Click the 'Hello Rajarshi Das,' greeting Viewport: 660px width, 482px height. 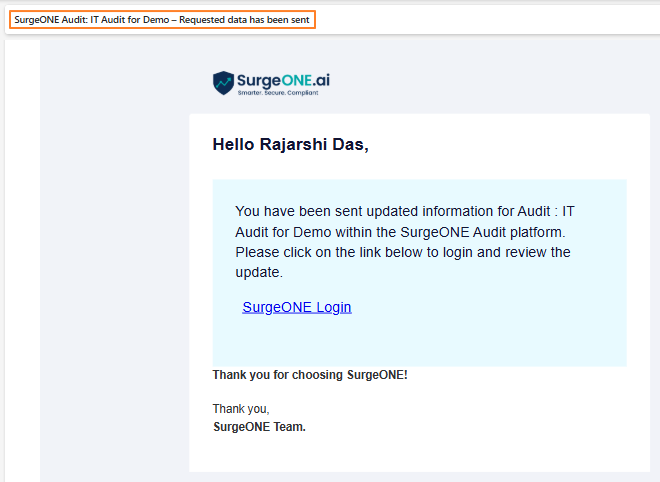point(290,144)
